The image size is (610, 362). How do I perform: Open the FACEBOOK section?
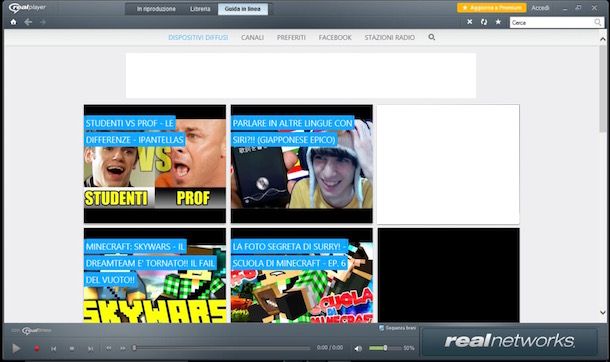(335, 37)
